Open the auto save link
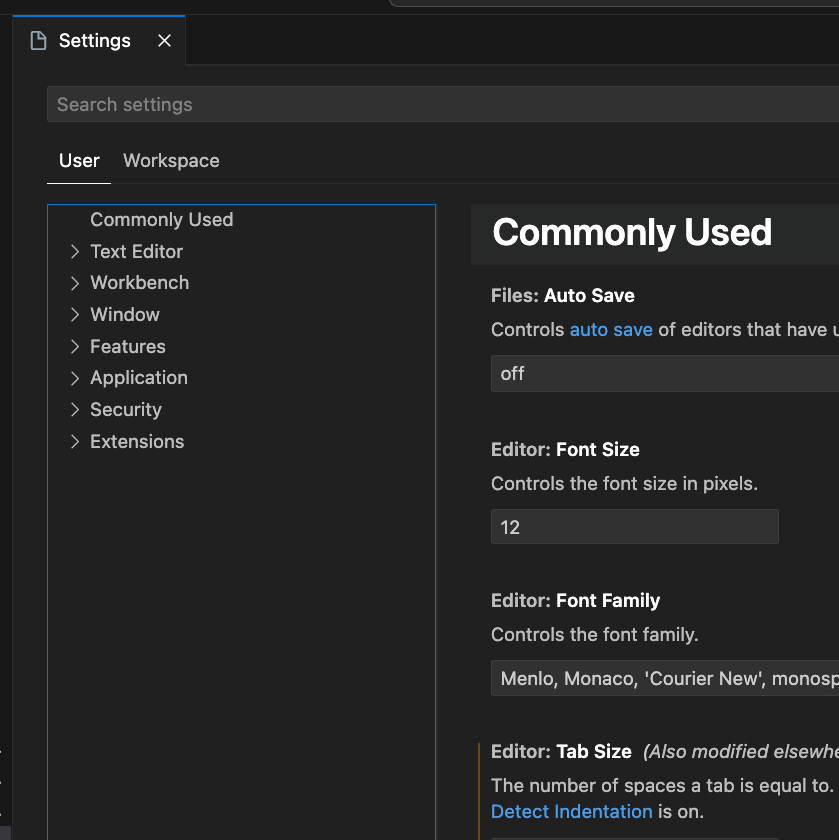Screen dimensions: 839x840 click(x=611, y=330)
